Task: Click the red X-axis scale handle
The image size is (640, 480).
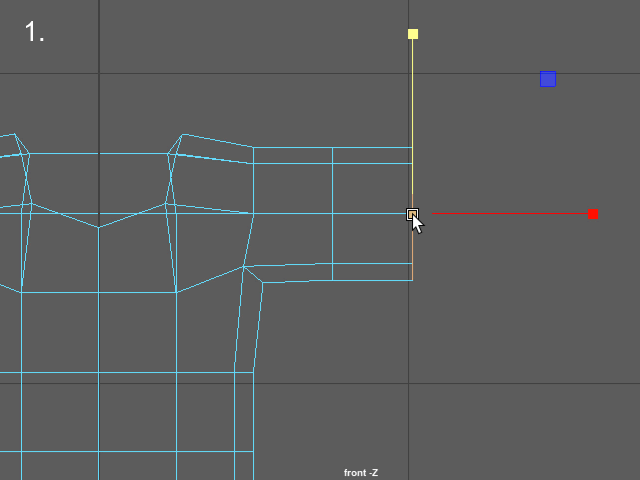Action: 593,214
